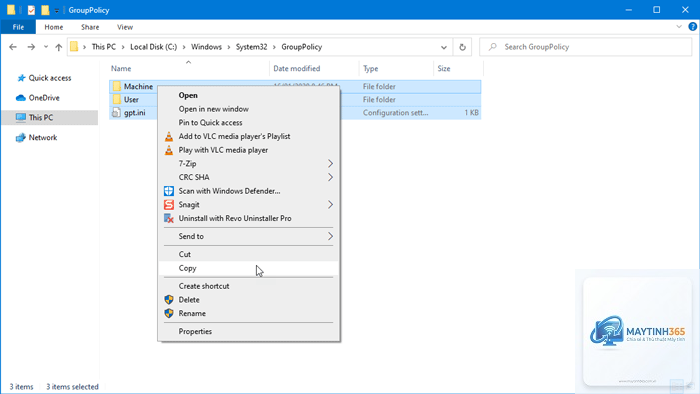
Task: Click the Revo Uninstaller icon
Action: pyautogui.click(x=169, y=219)
